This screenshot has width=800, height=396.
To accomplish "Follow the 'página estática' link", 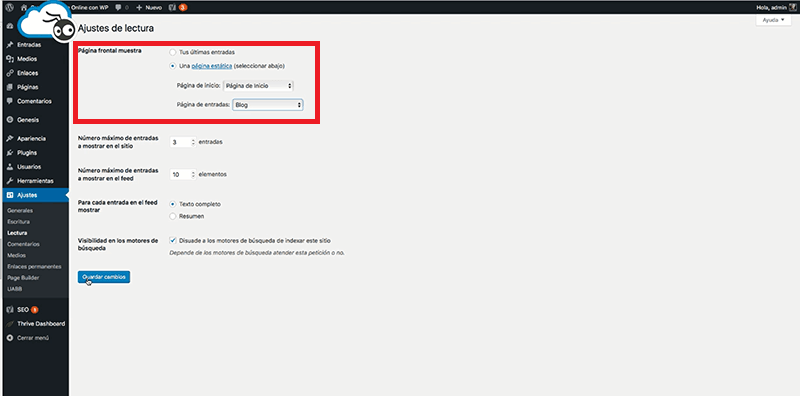I will click(212, 66).
